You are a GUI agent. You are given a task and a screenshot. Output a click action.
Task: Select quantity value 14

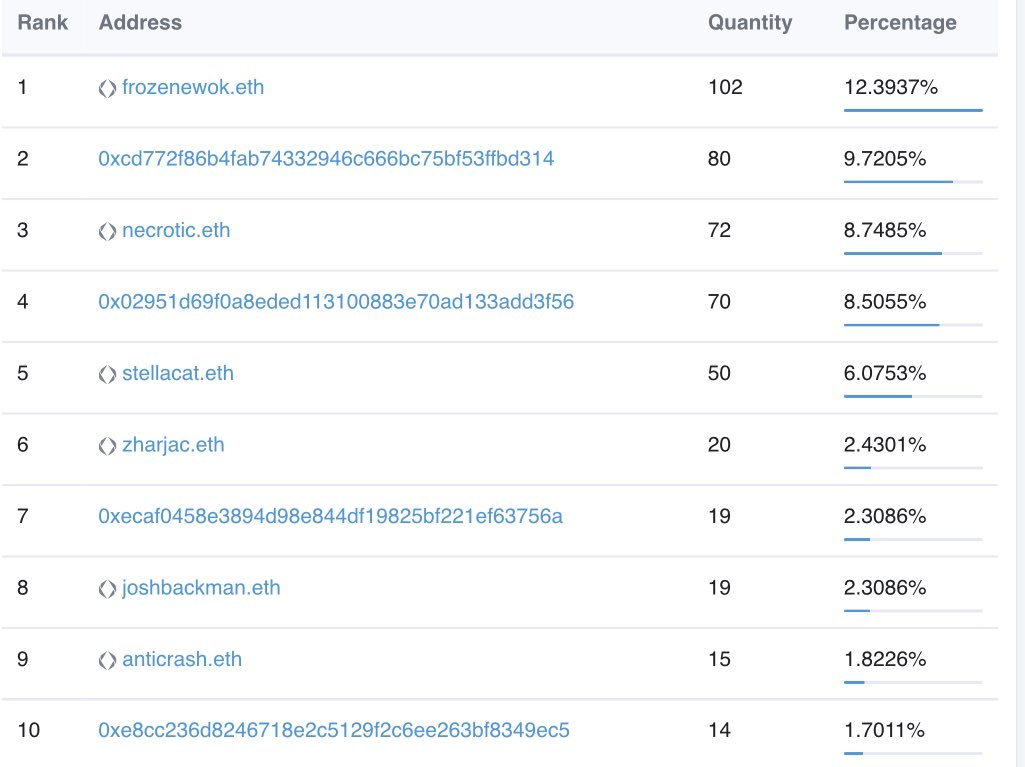(719, 730)
